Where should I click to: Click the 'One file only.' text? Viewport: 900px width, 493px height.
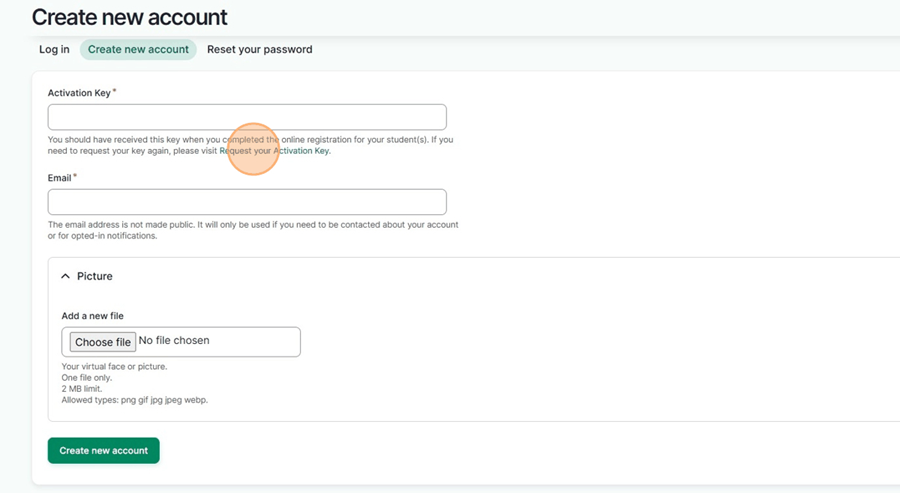[x=87, y=378]
